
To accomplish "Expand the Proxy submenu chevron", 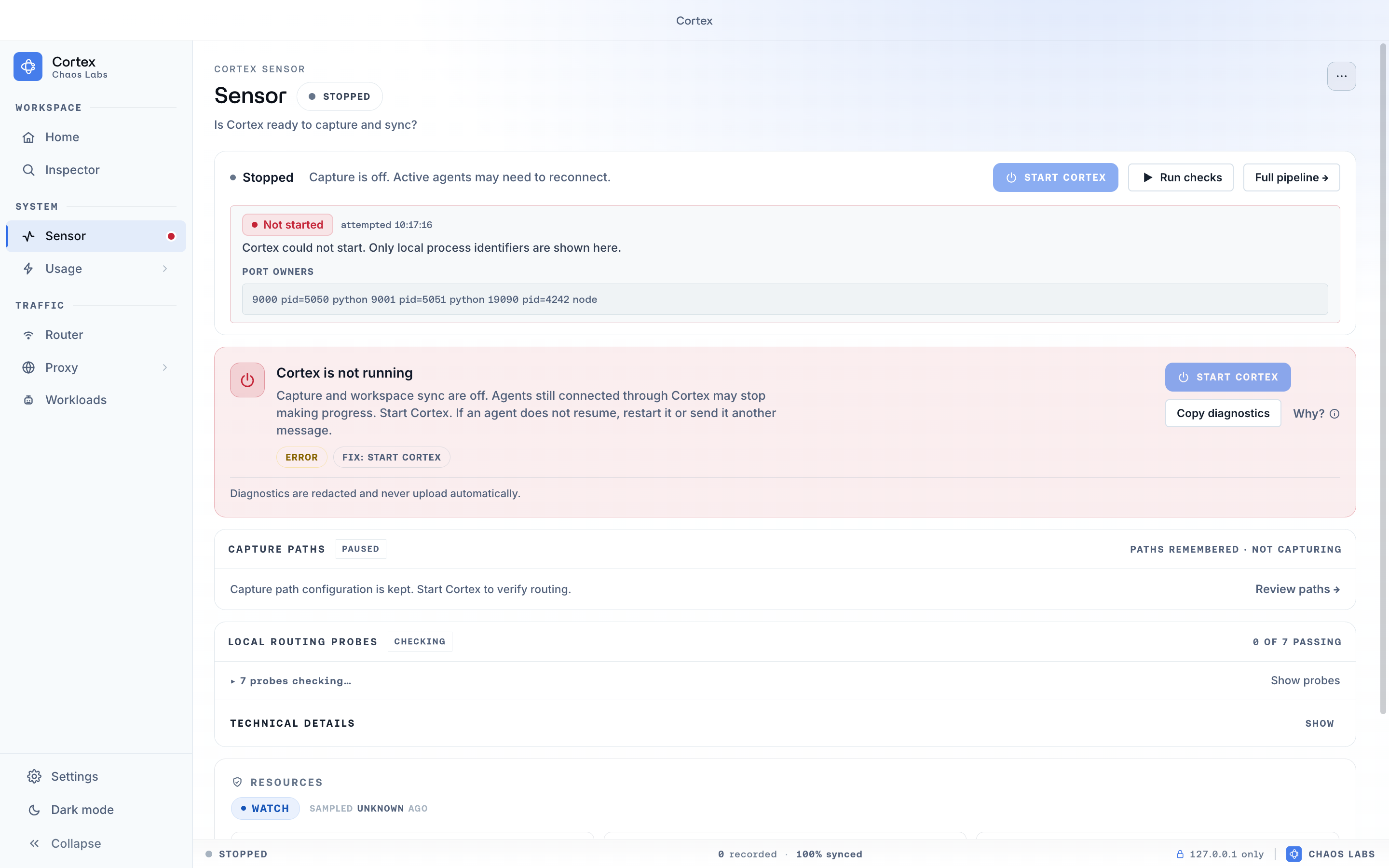I will click(x=165, y=367).
